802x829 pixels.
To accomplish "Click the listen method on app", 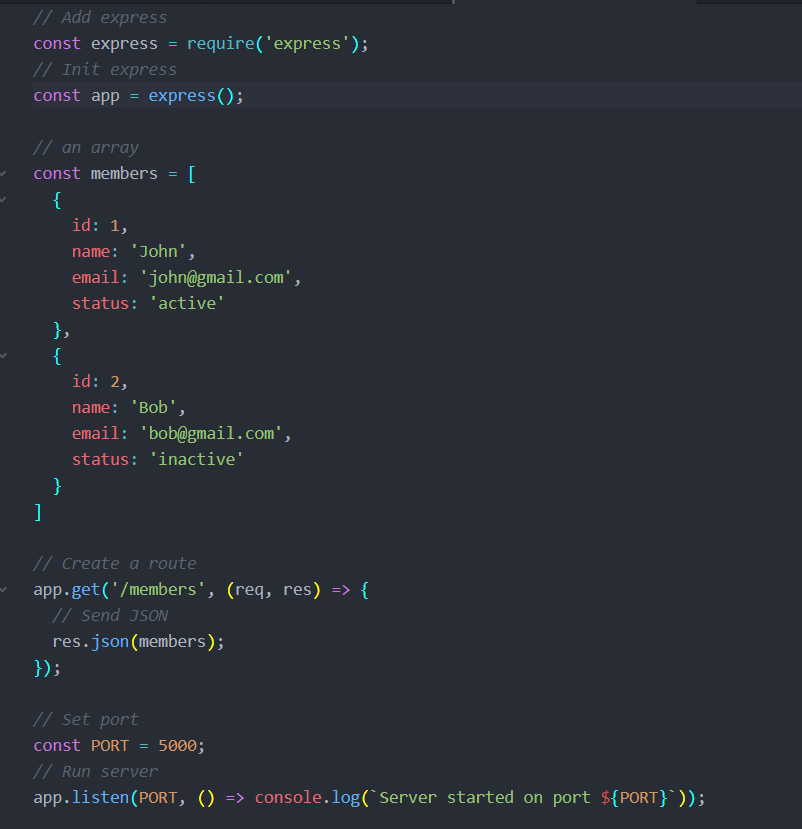I will (105, 798).
